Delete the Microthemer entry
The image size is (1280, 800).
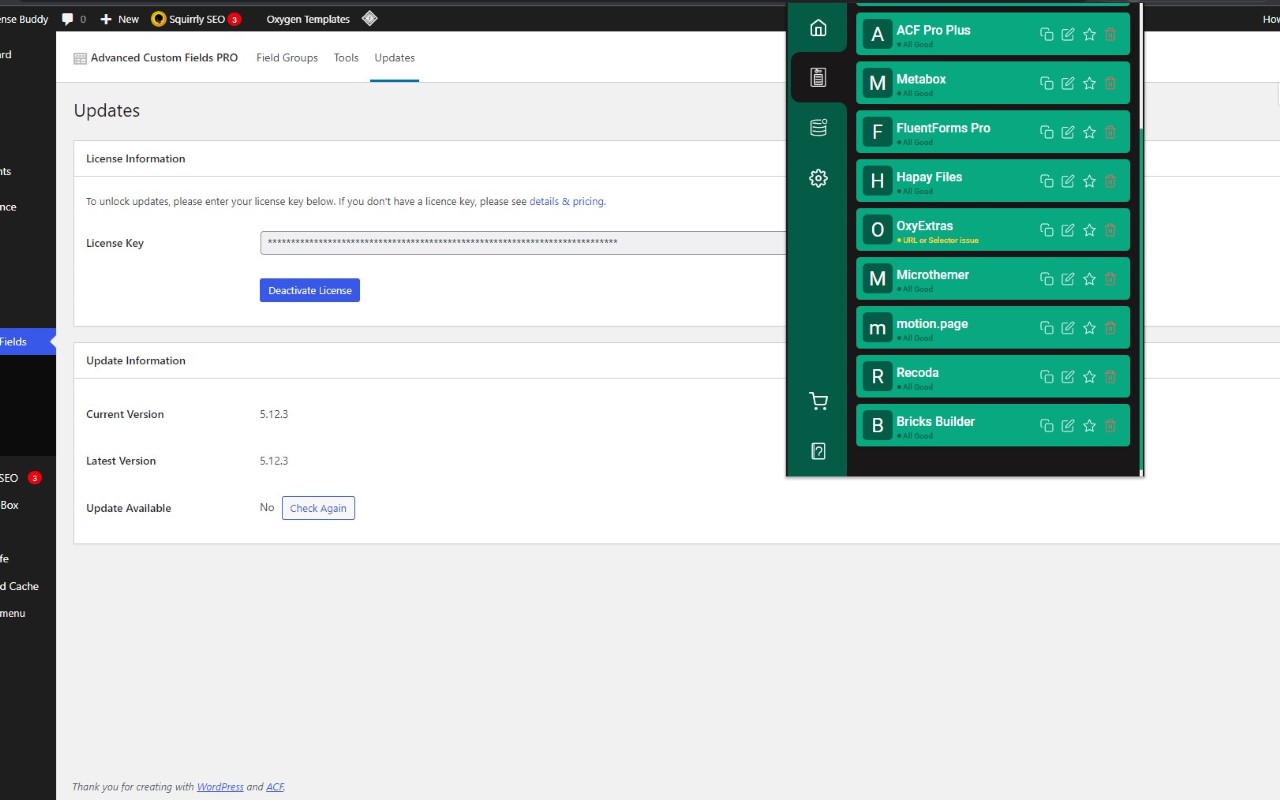pos(1110,279)
